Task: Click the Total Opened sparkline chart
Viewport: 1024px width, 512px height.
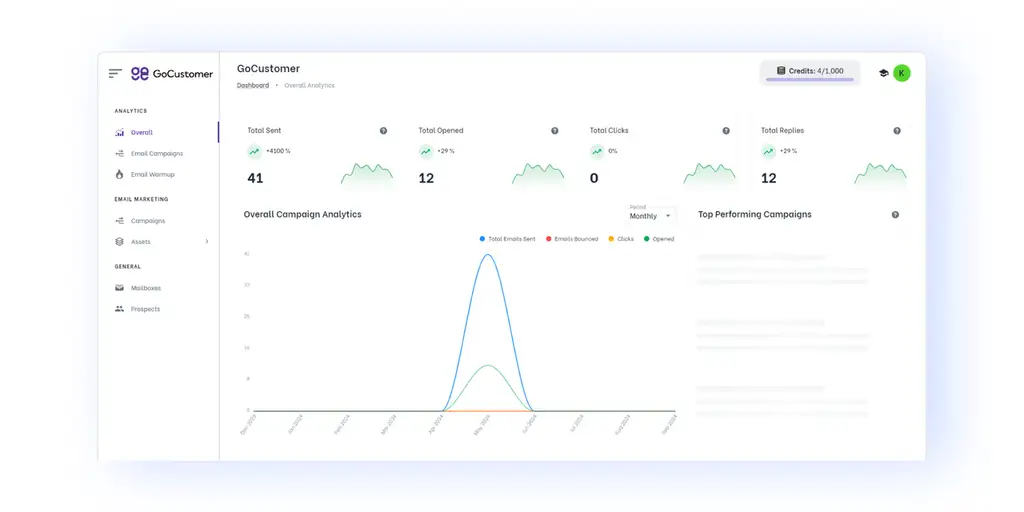Action: [x=538, y=175]
